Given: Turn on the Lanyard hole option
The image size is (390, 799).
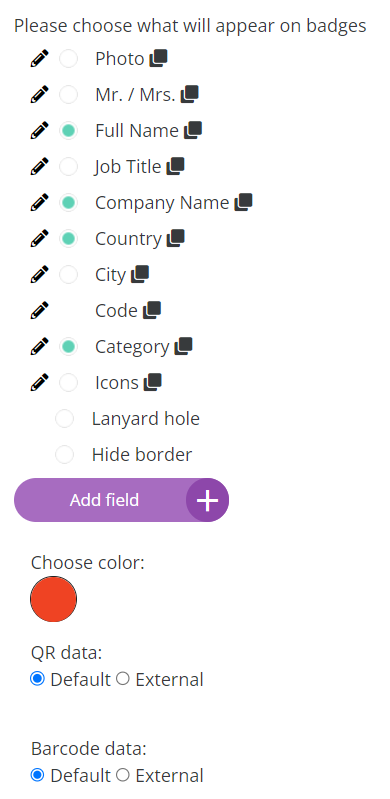Looking at the screenshot, I should click(64, 419).
